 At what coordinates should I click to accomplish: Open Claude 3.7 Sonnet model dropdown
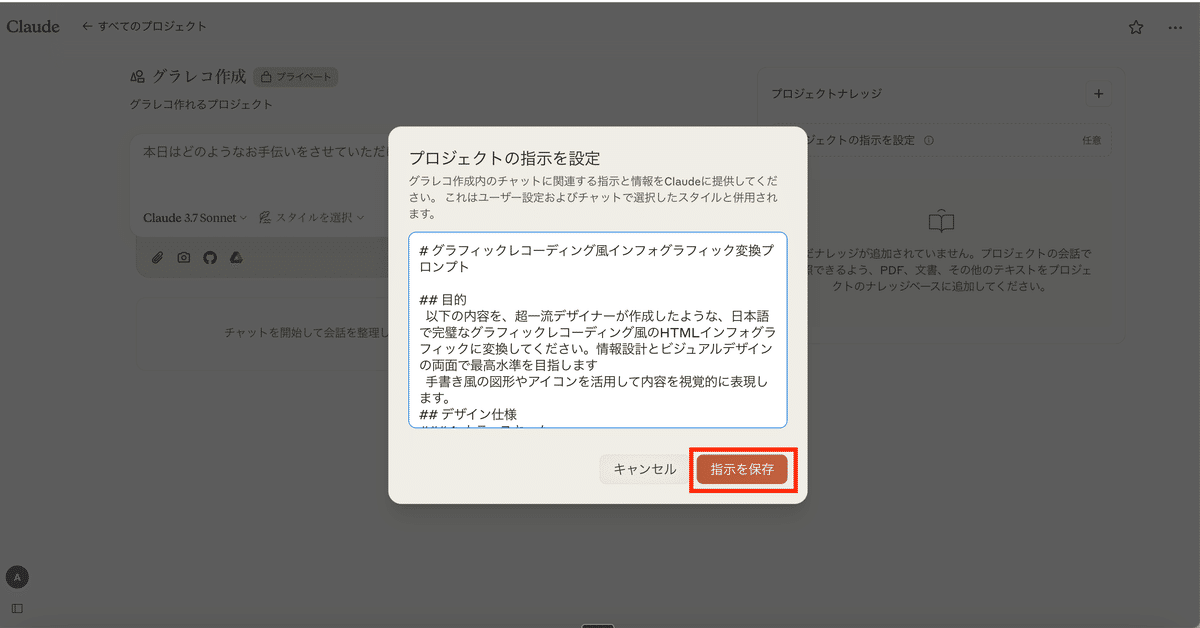[194, 217]
